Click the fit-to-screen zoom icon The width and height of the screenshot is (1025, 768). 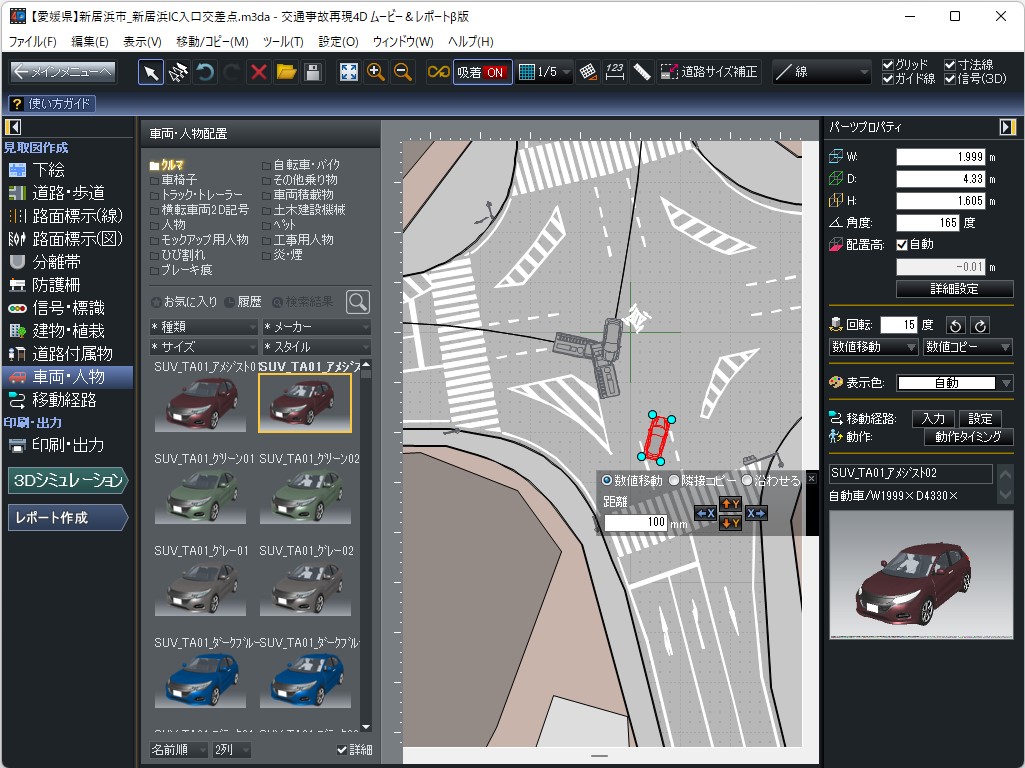click(x=348, y=71)
